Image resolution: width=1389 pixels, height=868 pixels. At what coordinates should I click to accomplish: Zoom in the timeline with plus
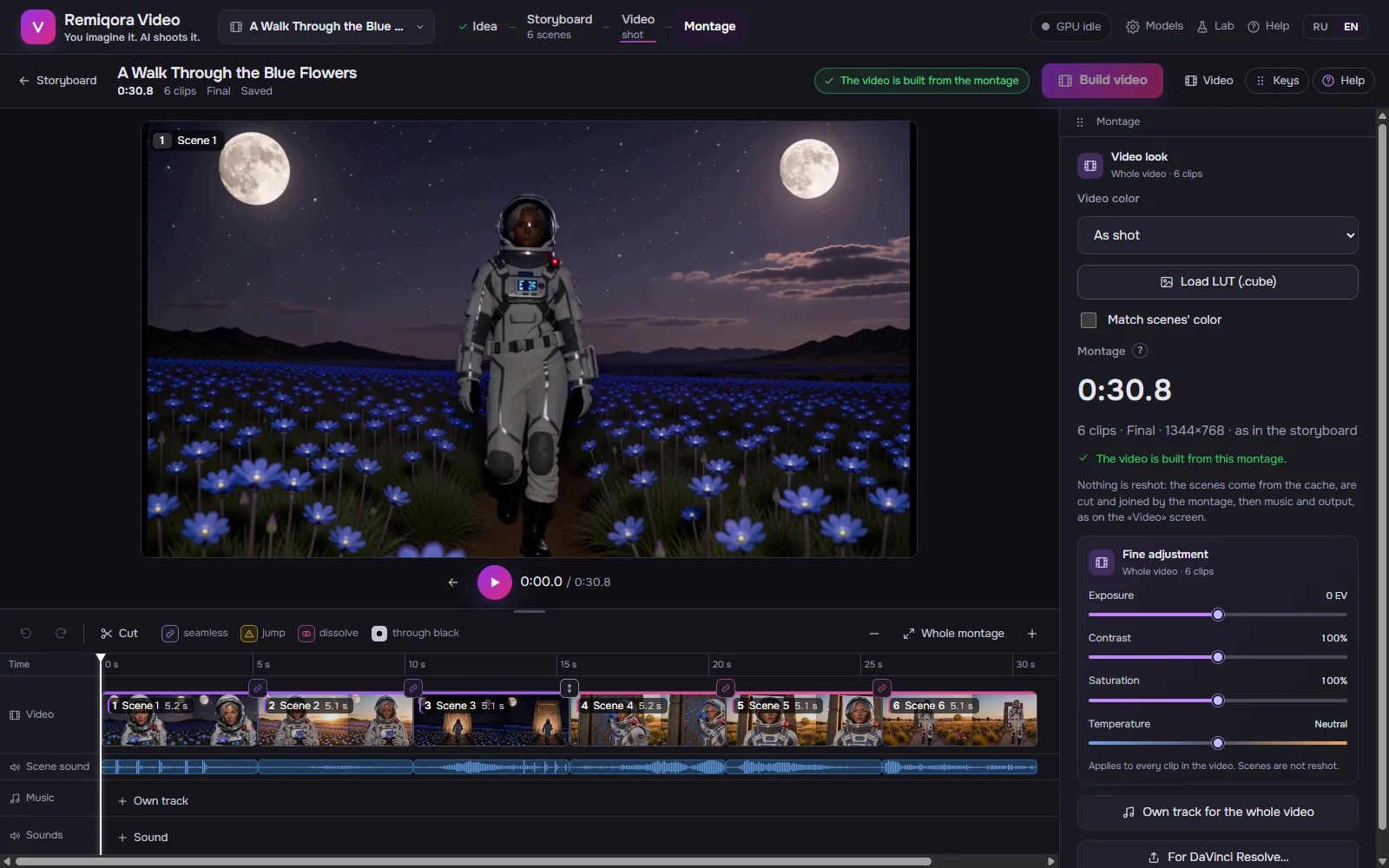[x=1032, y=634]
